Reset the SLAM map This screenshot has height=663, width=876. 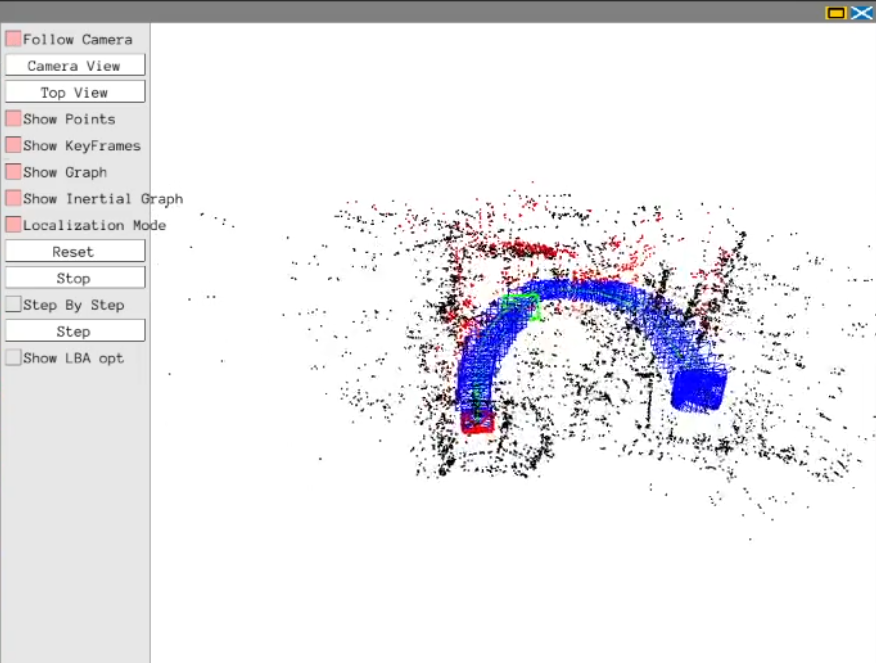[x=74, y=251]
